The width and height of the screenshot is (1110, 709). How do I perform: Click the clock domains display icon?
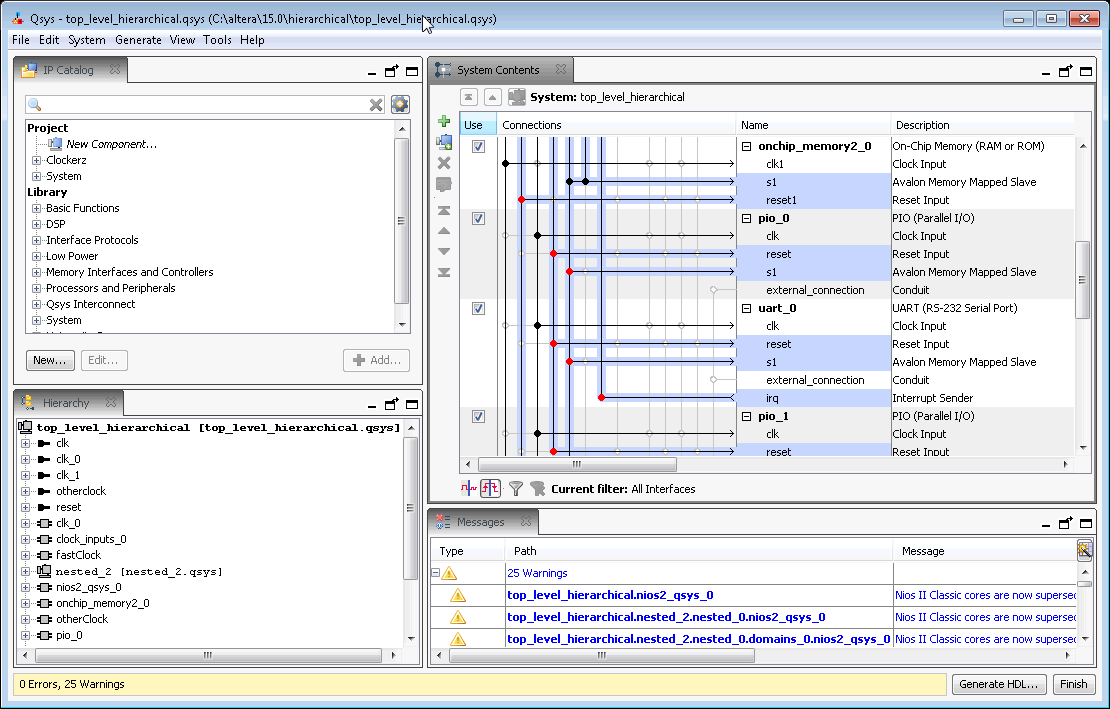point(469,489)
